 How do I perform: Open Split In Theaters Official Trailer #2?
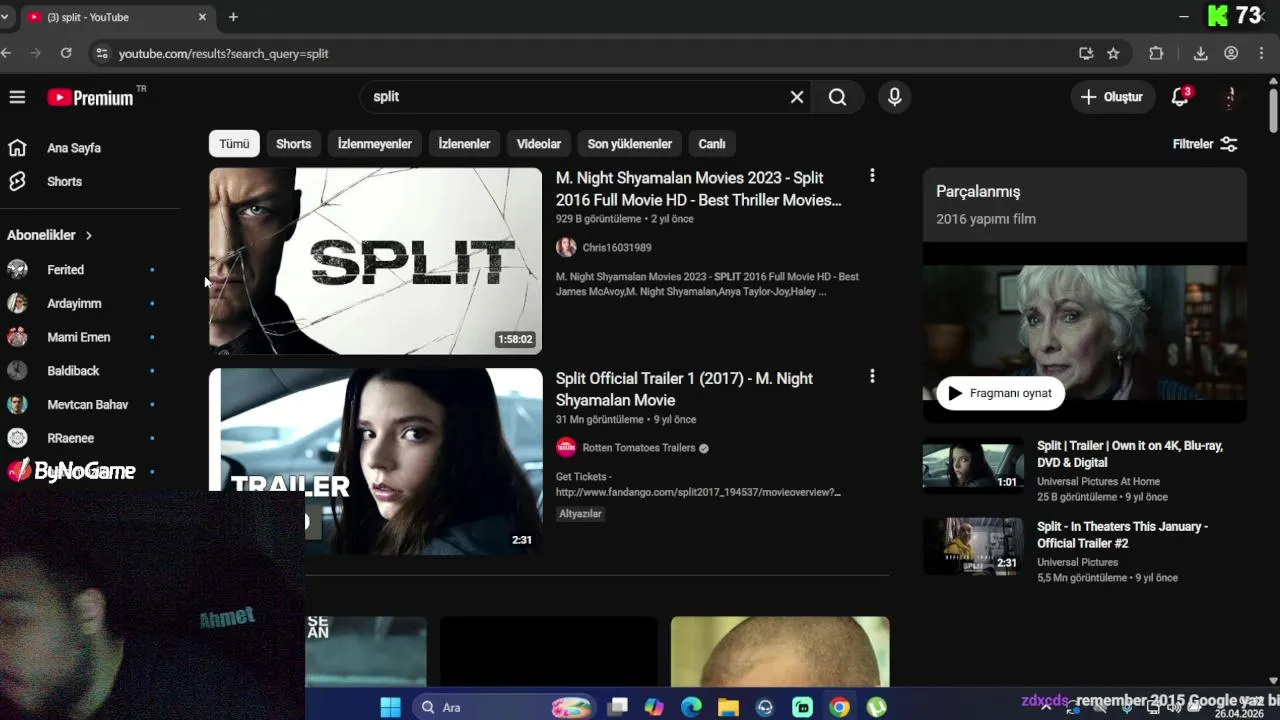[1122, 535]
